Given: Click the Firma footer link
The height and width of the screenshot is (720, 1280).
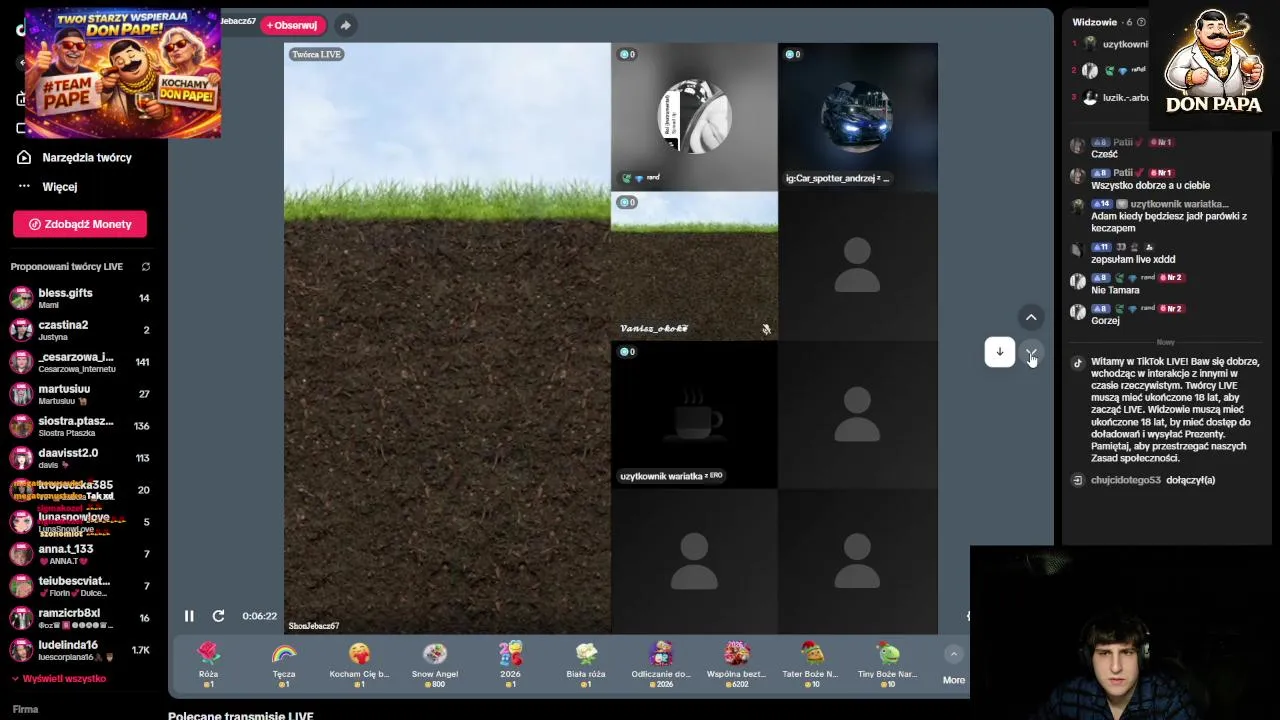Looking at the screenshot, I should point(25,709).
